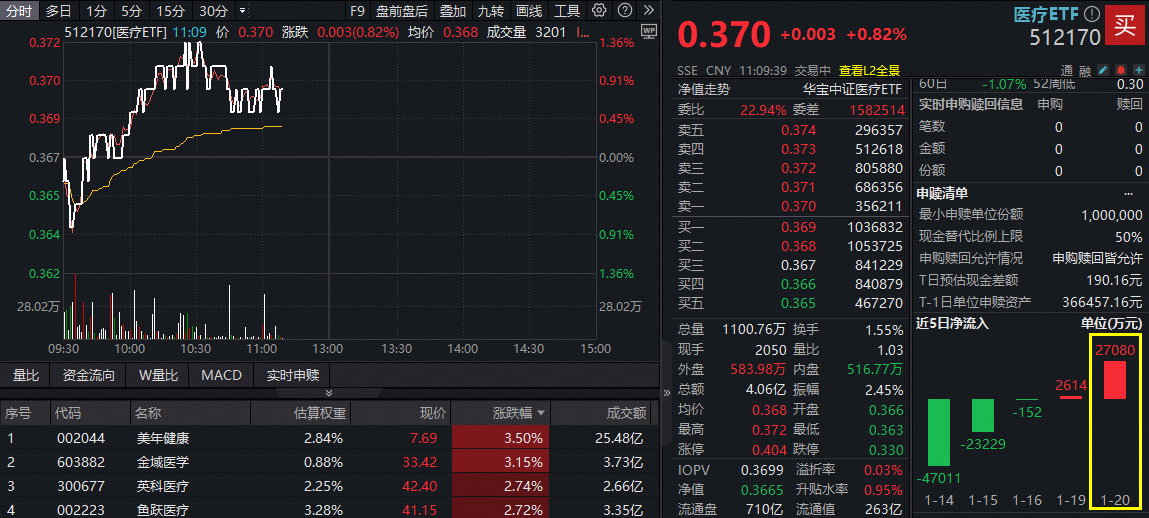Viewport: 1149px width, 518px height.
Task: Open the settings gear in chart toolbar
Action: [x=599, y=11]
